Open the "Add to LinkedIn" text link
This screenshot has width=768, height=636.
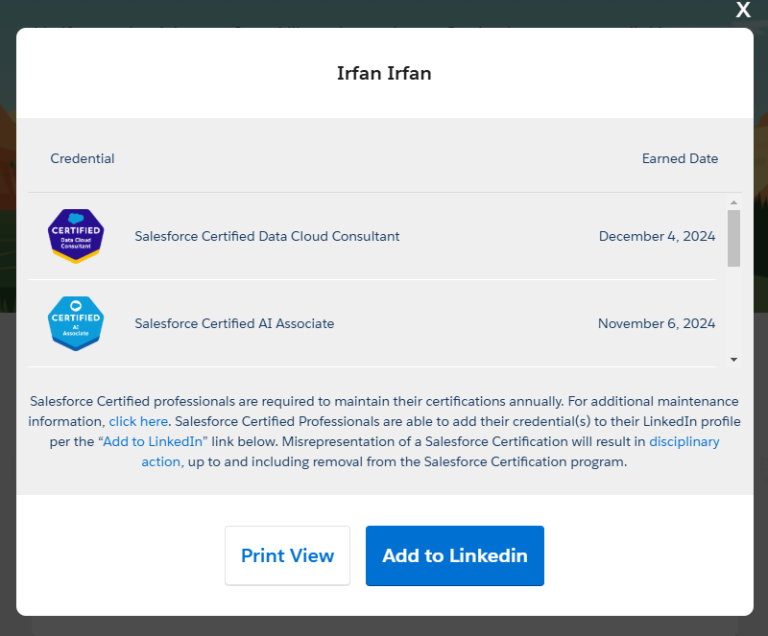153,441
